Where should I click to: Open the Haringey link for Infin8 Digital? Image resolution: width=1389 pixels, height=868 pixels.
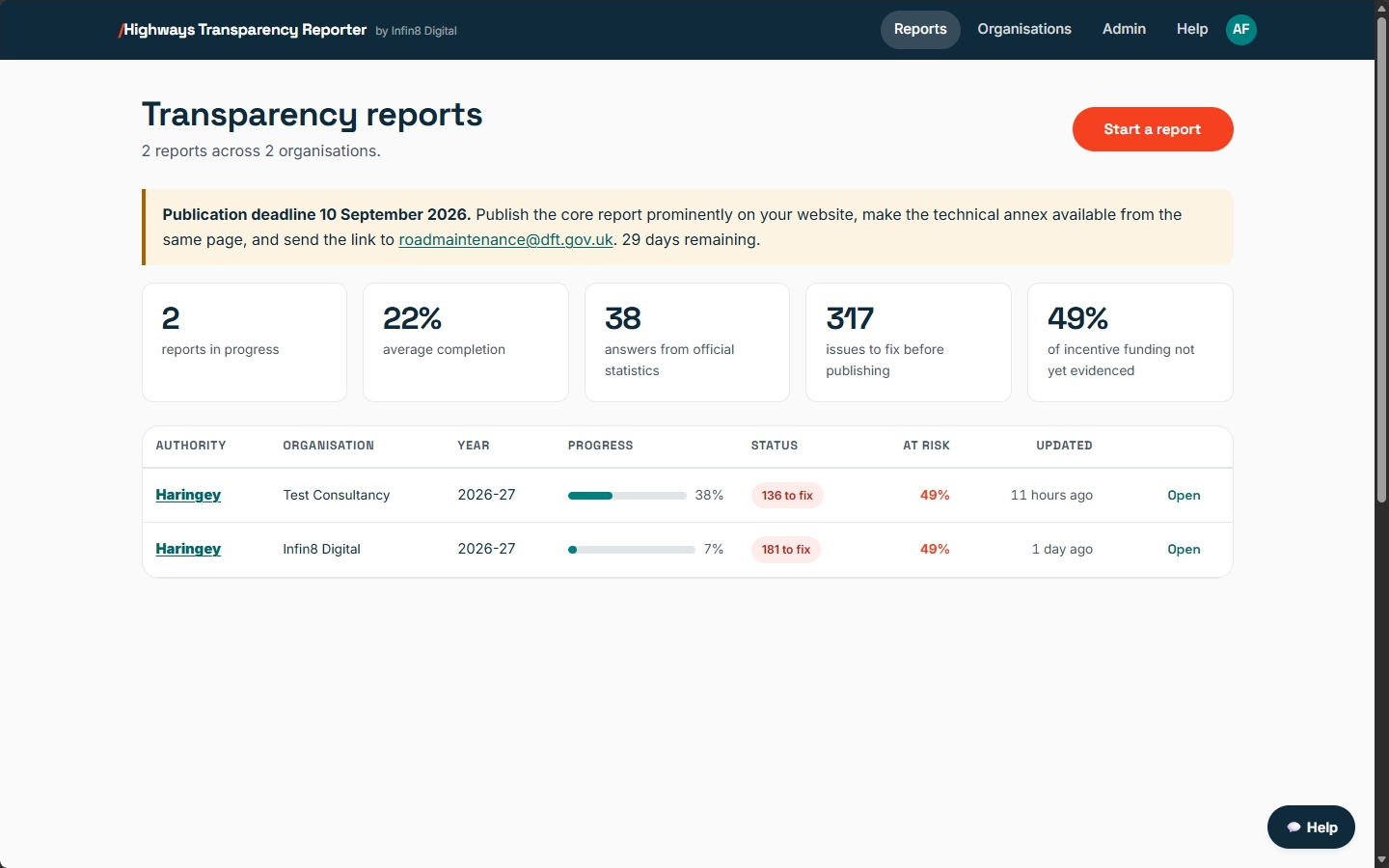[x=188, y=549]
